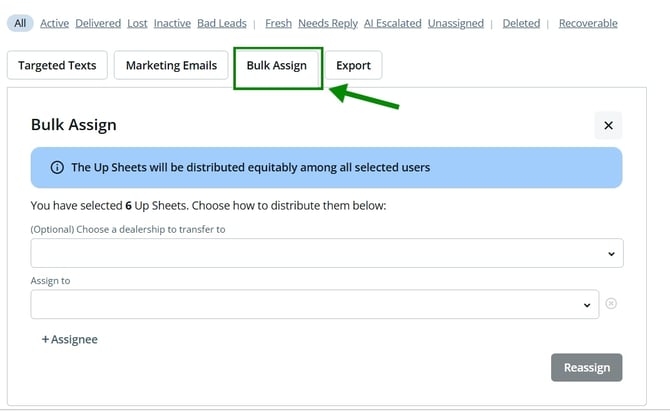The image size is (670, 411).
Task: Add another assignee with + Assignee
Action: [x=70, y=339]
